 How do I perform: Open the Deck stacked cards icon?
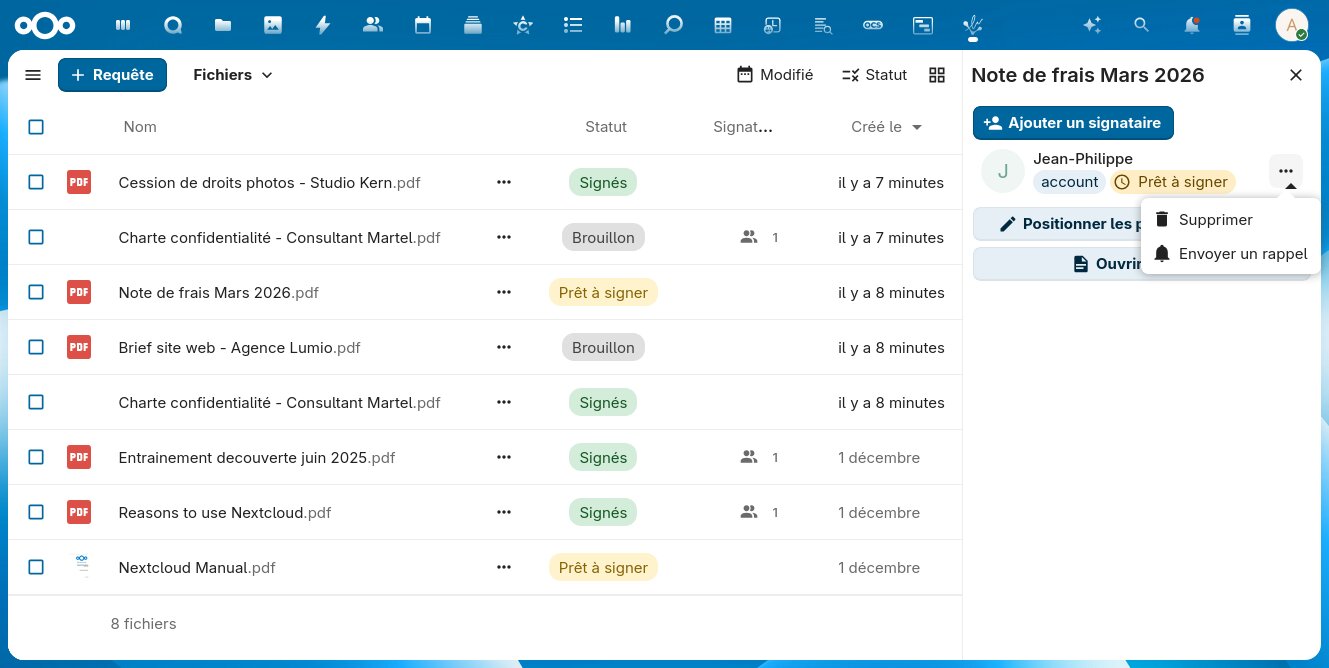pos(473,25)
